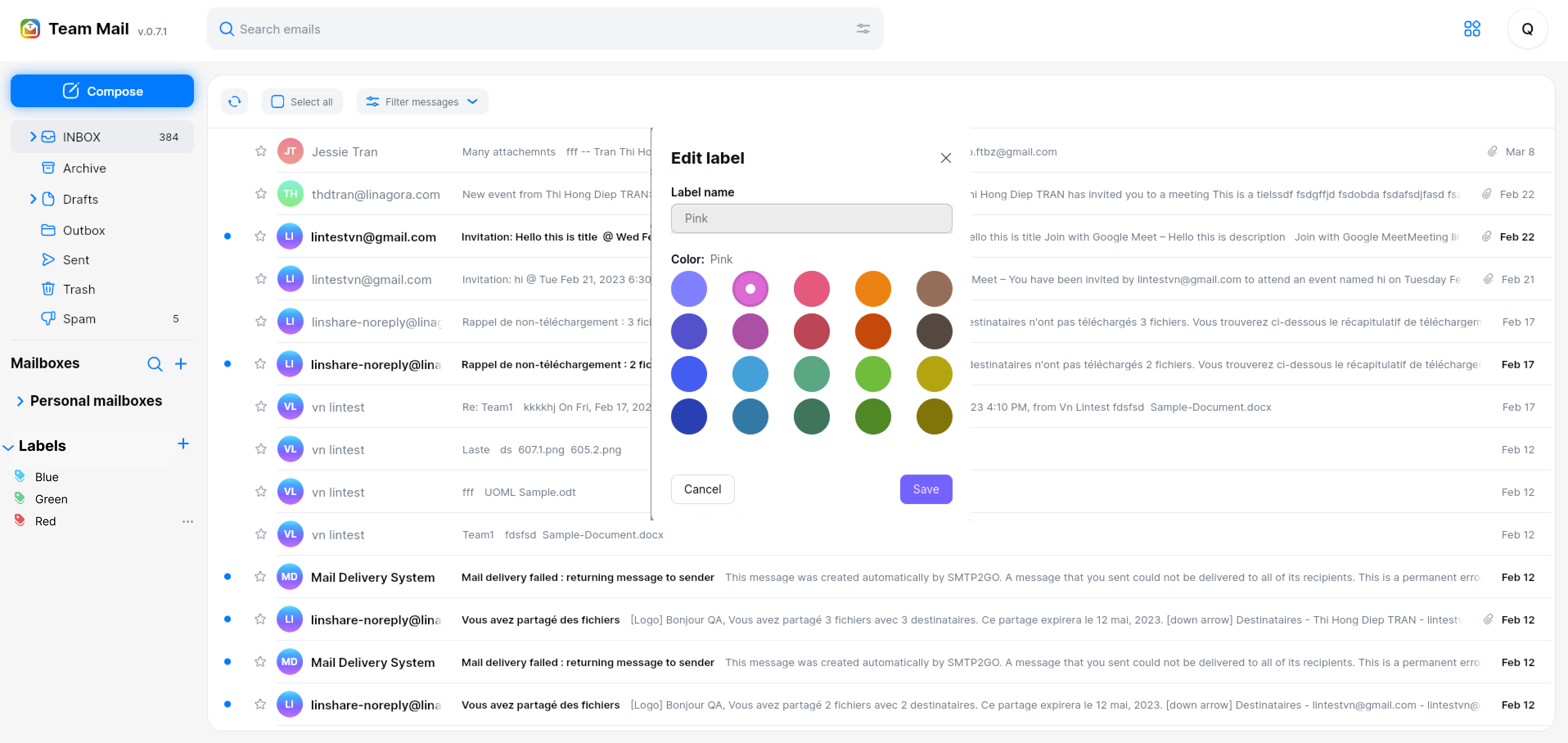Save the edited label
The width and height of the screenshot is (1568, 743).
(925, 489)
